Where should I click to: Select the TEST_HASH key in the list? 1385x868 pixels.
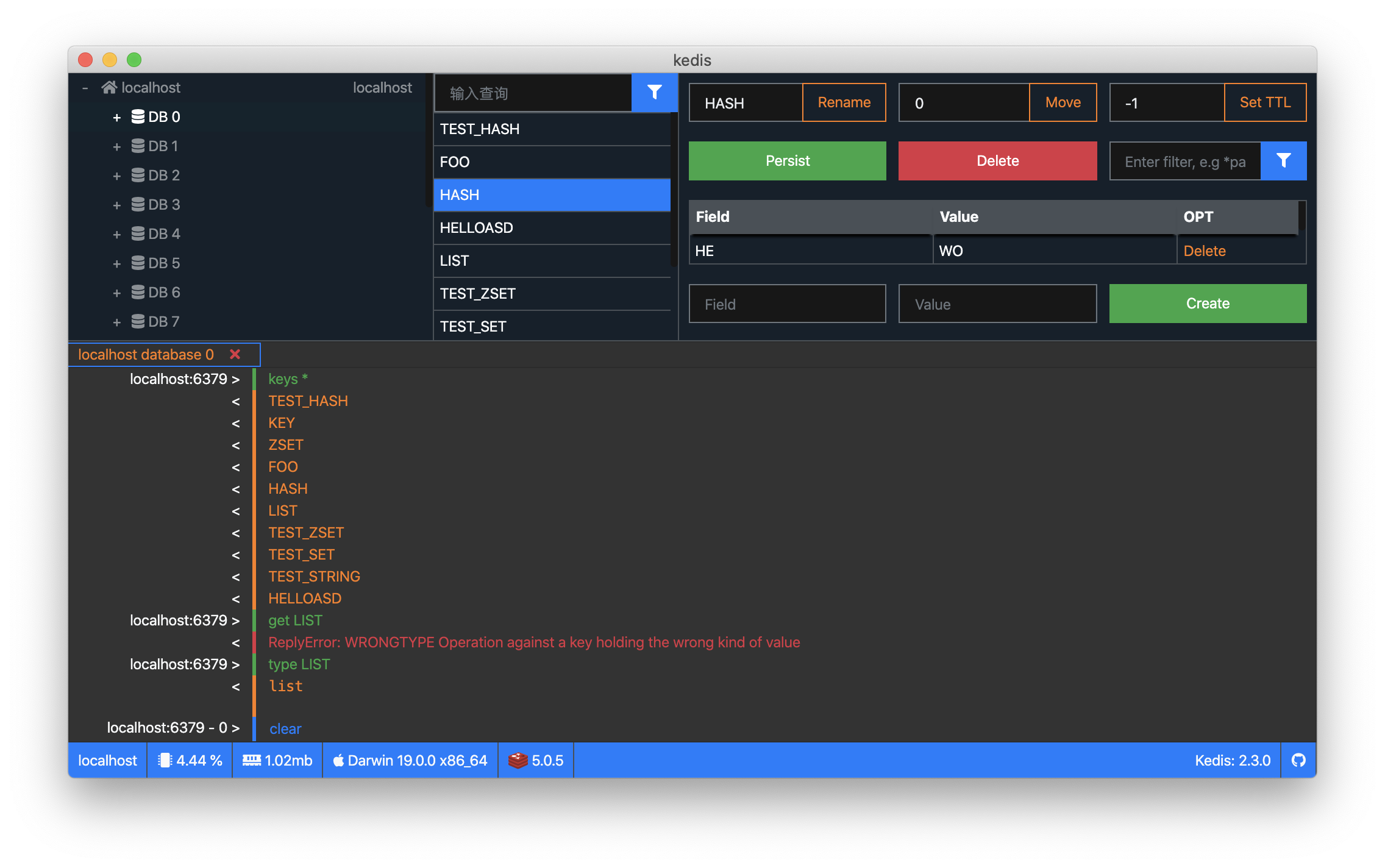552,129
